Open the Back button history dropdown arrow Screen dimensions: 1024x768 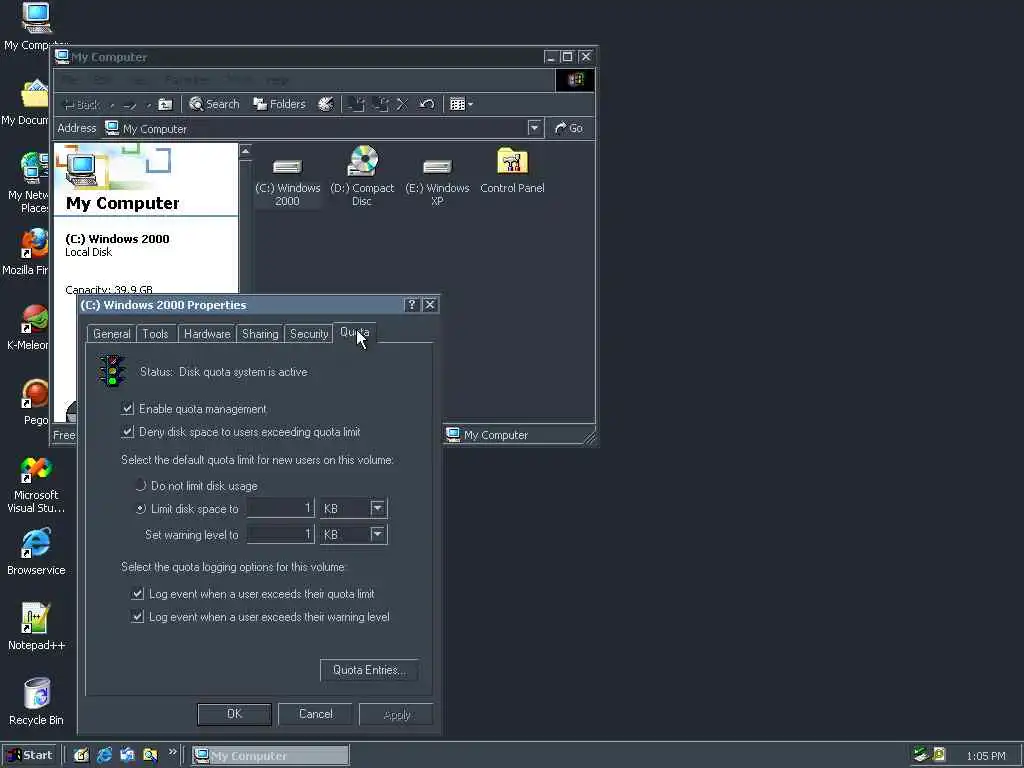click(112, 104)
